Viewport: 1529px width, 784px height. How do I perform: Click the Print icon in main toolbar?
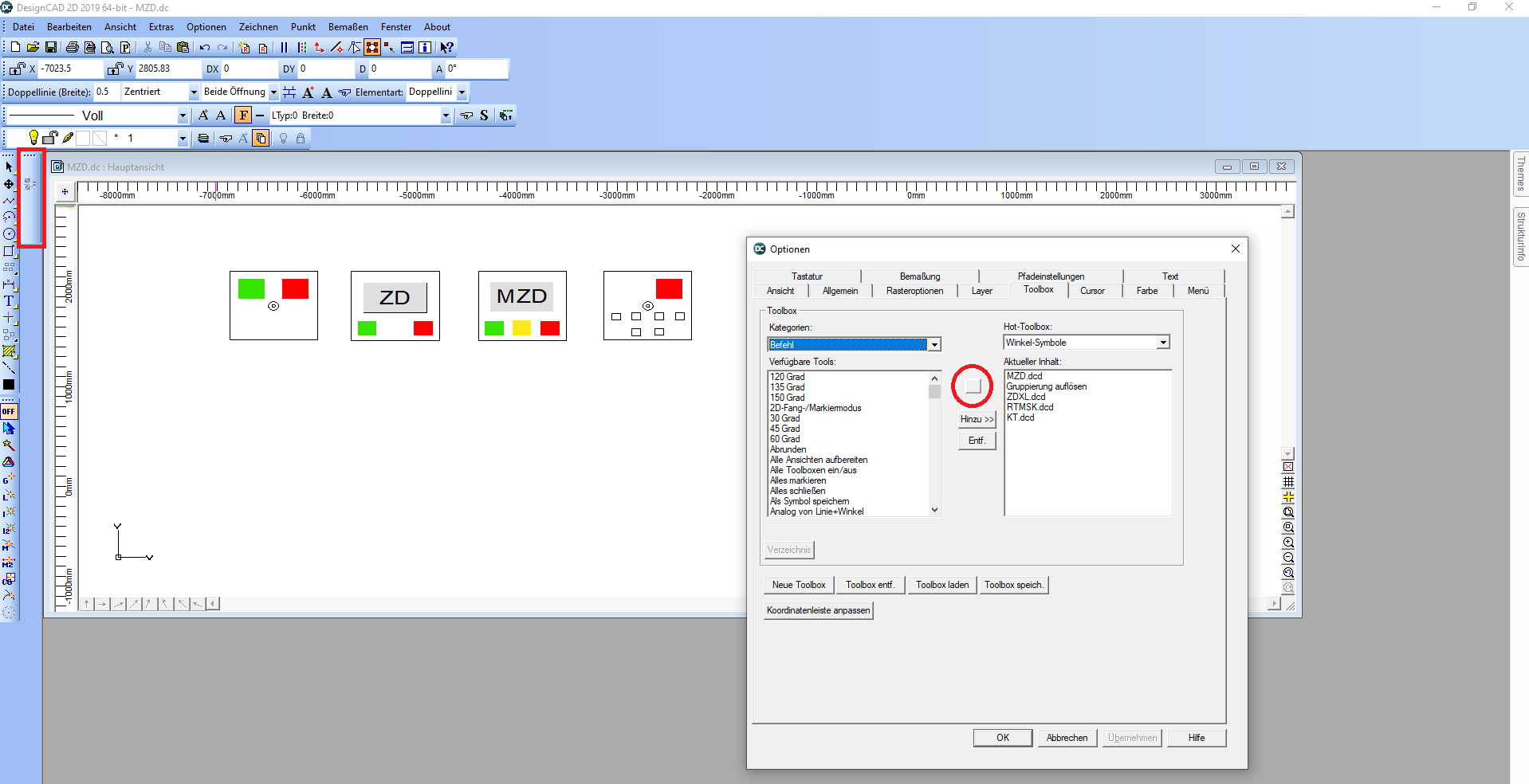click(72, 48)
